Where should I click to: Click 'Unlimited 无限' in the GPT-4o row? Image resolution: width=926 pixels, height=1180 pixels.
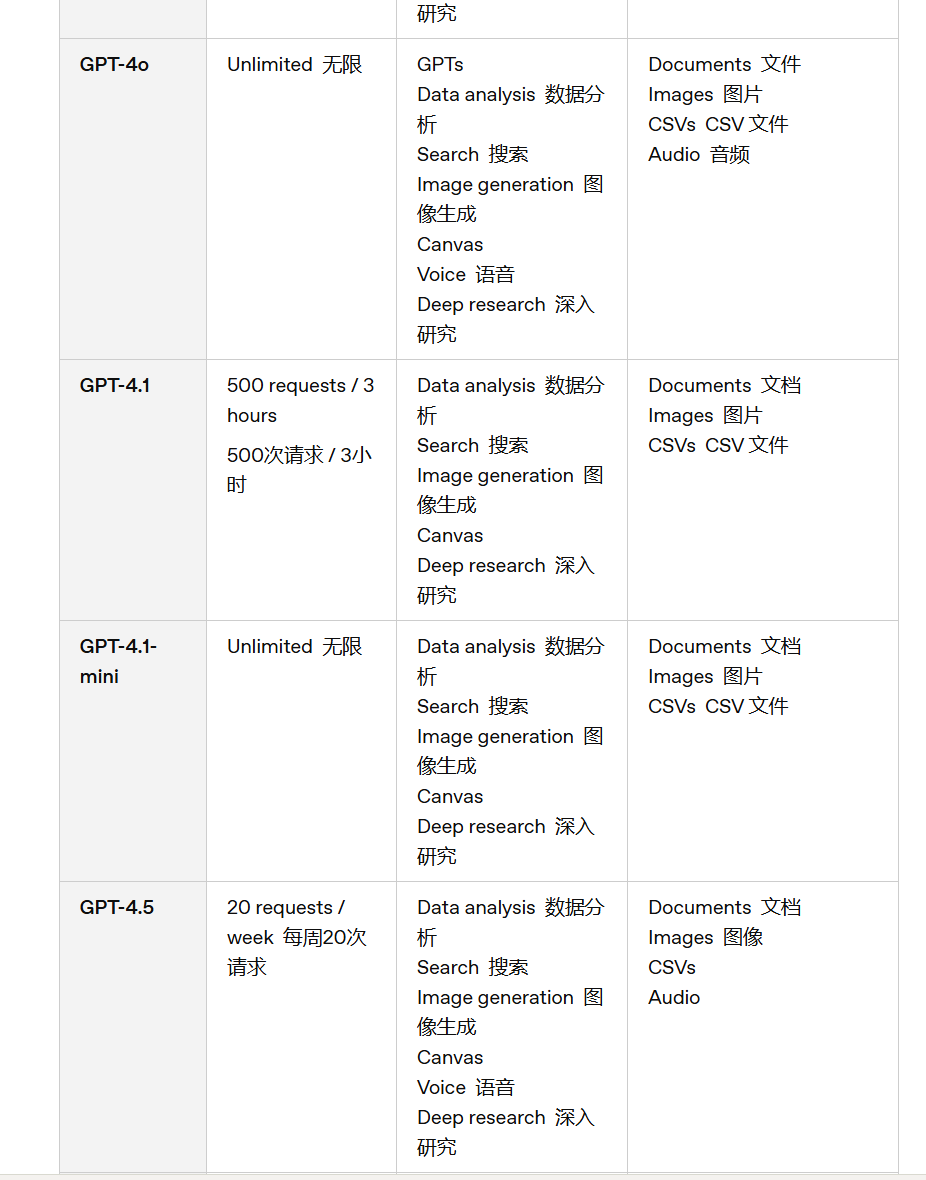pyautogui.click(x=294, y=65)
